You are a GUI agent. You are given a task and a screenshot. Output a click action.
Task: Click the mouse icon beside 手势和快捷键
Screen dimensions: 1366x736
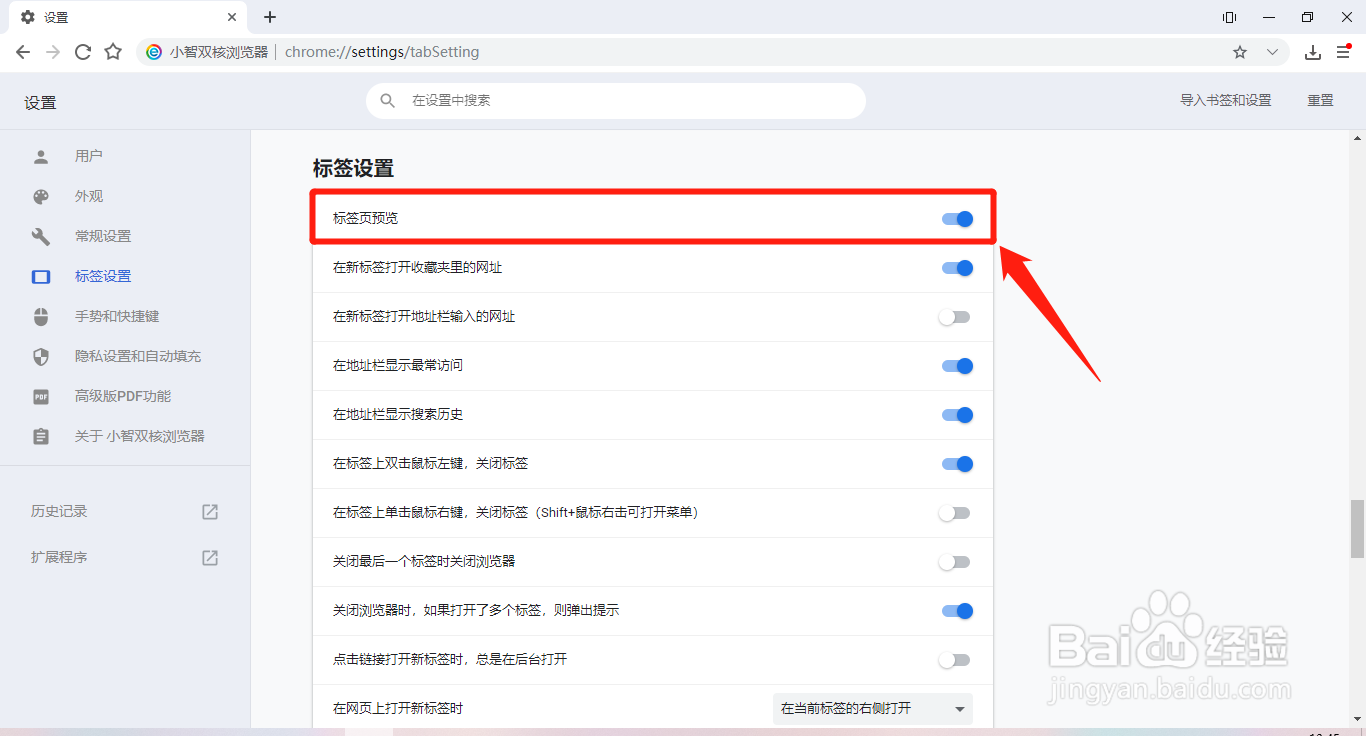(41, 316)
